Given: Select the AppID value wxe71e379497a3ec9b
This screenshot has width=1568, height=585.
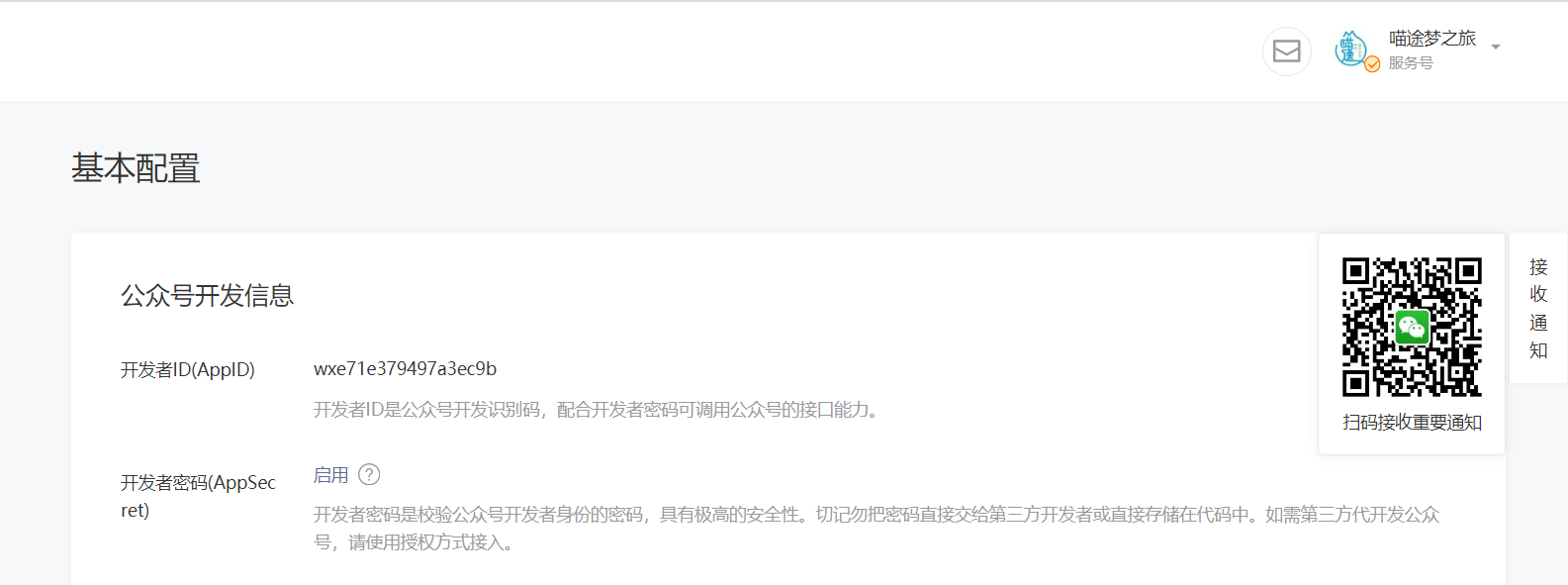Looking at the screenshot, I should tap(405, 368).
